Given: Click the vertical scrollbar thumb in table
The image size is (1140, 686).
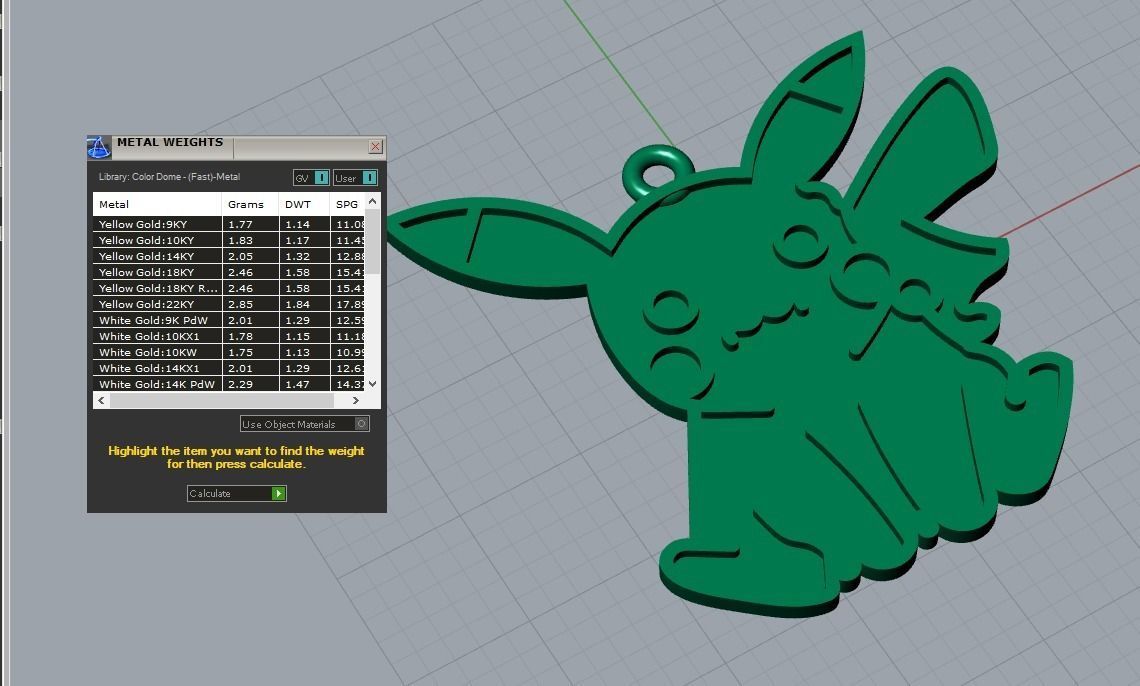Looking at the screenshot, I should tap(372, 242).
